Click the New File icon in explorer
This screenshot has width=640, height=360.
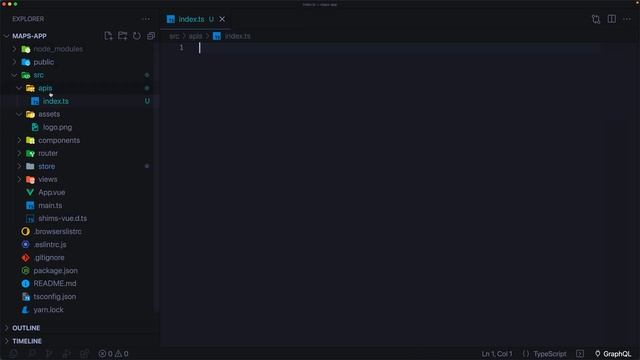tap(108, 36)
